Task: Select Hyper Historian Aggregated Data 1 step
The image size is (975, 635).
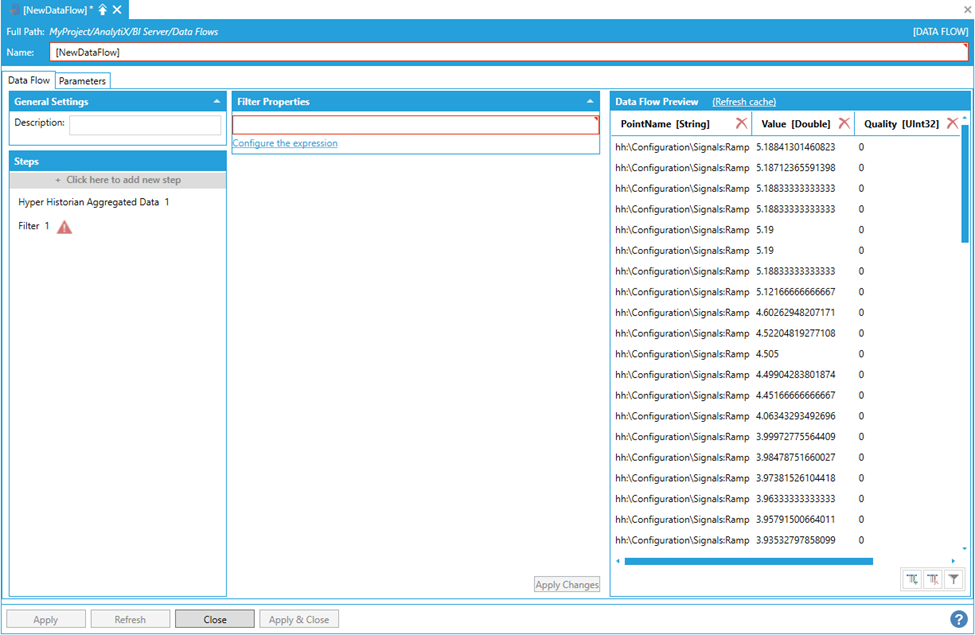Action: 94,202
